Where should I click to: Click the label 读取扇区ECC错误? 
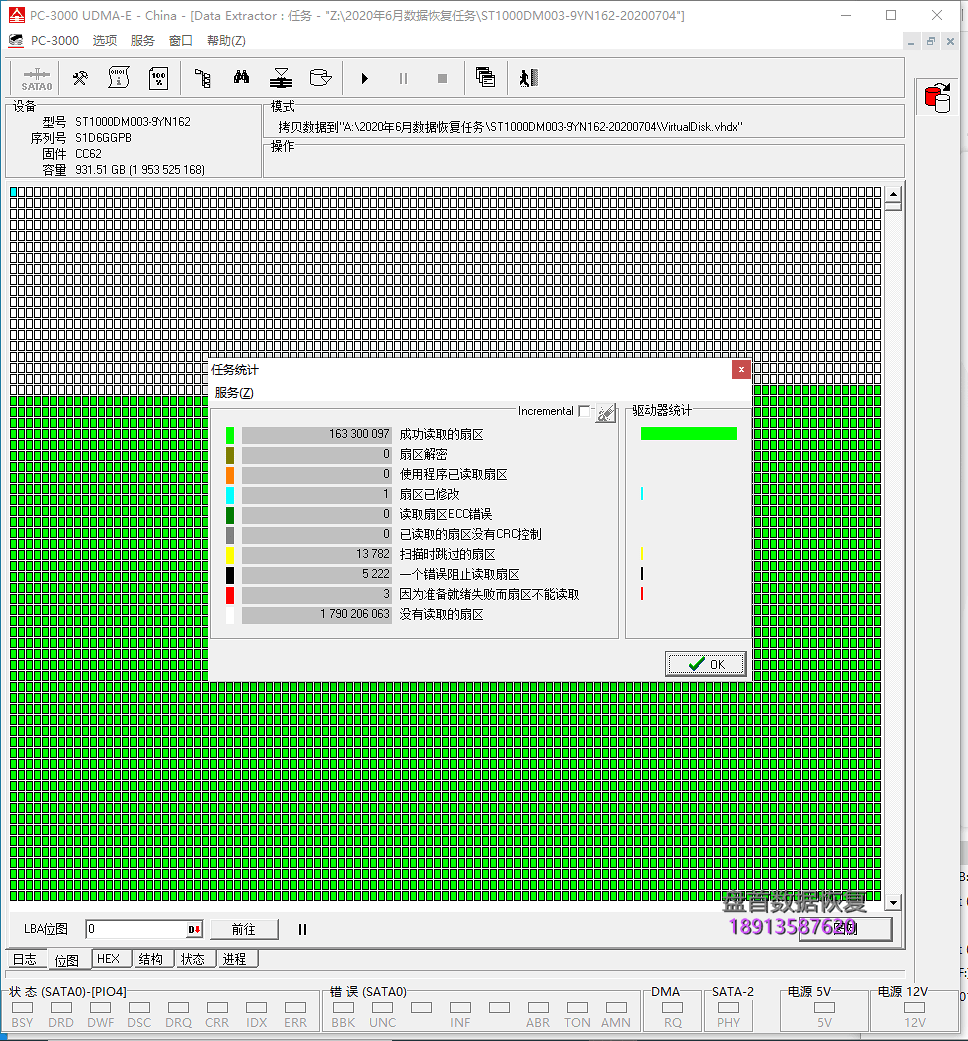coord(445,514)
